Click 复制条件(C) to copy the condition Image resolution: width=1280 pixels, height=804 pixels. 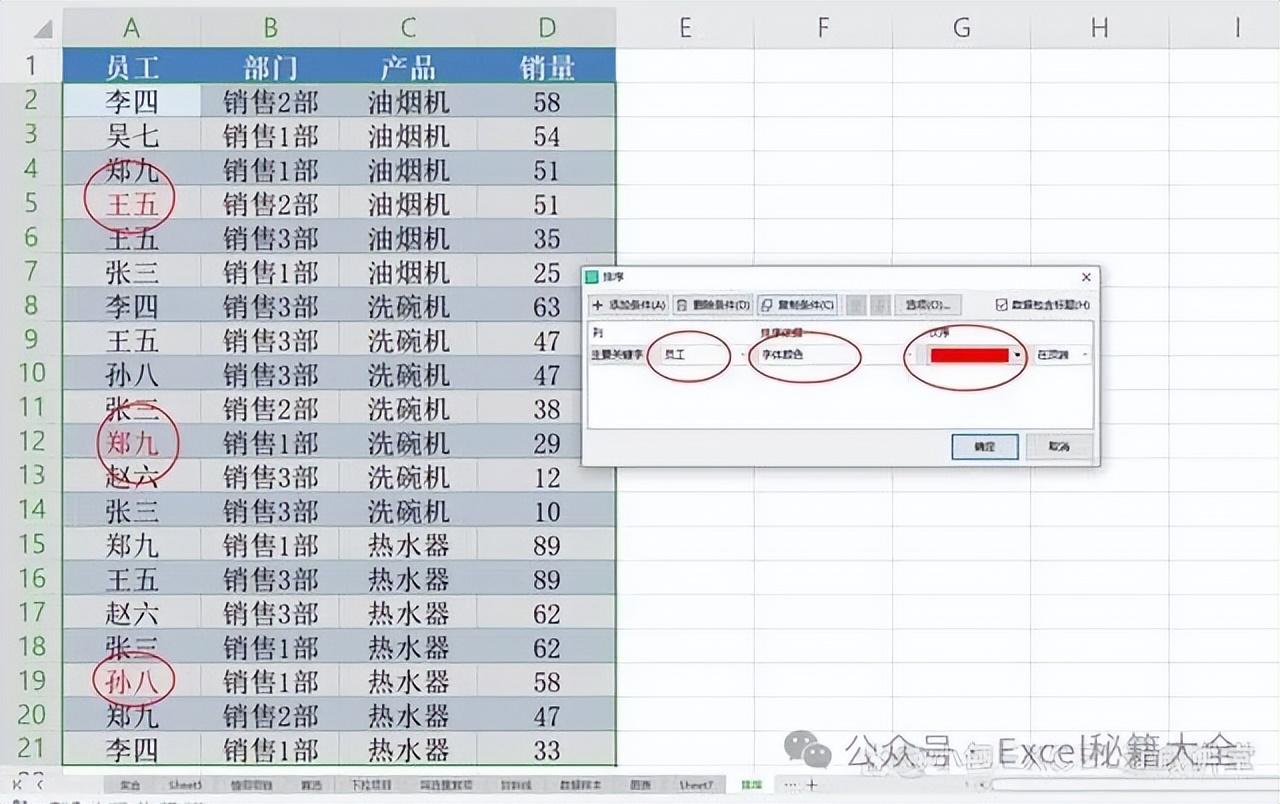[x=797, y=304]
